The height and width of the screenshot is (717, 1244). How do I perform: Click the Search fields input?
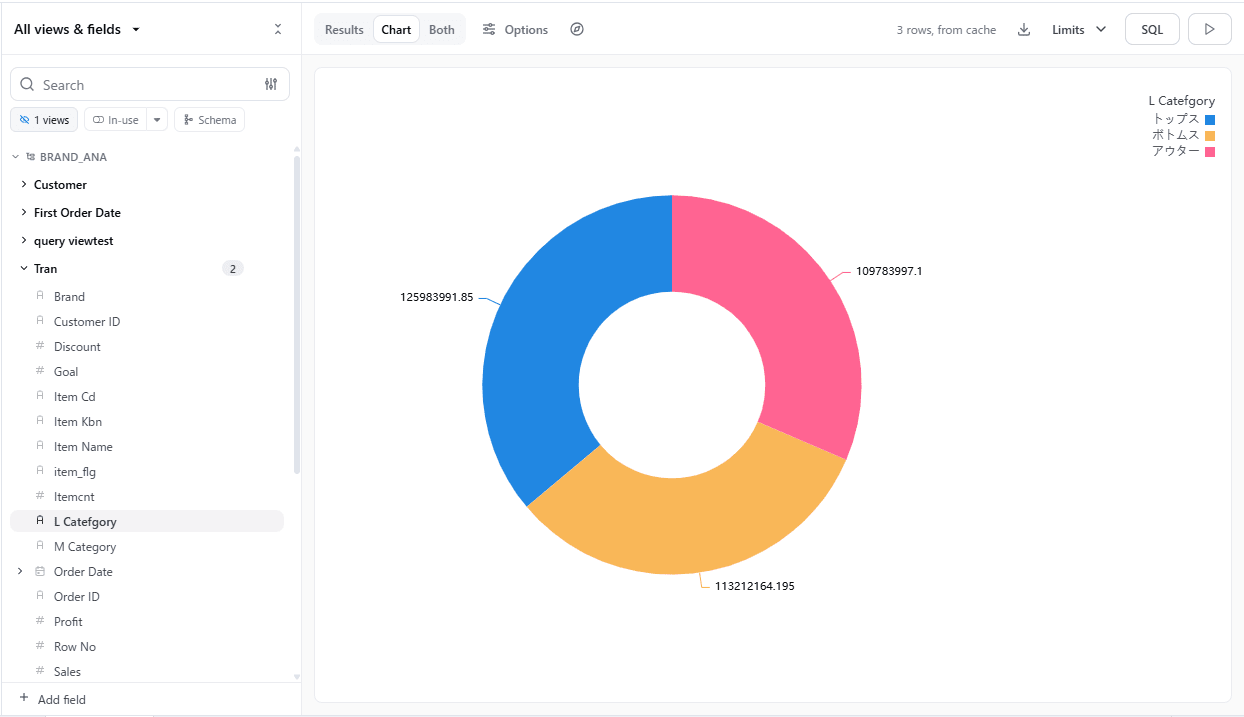(x=150, y=85)
